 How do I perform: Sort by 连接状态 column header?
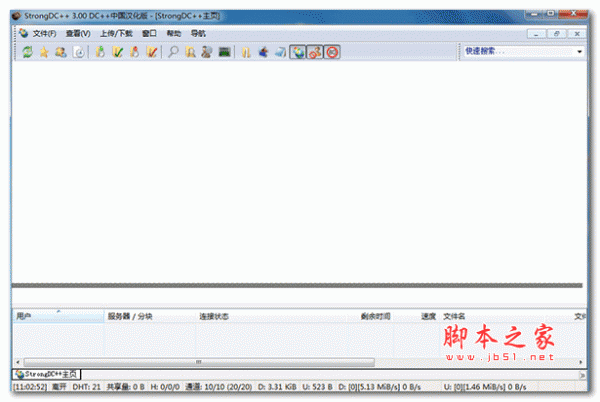coord(272,316)
